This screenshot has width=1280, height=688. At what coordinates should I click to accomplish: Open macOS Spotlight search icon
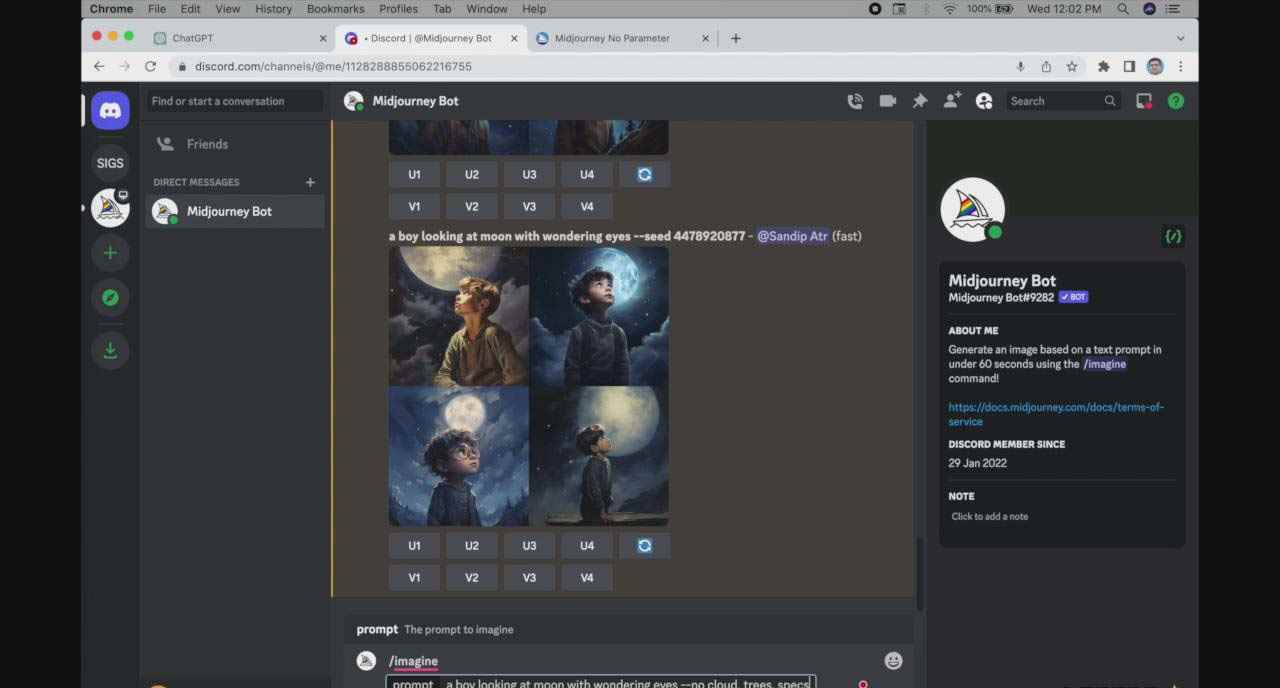click(1123, 9)
